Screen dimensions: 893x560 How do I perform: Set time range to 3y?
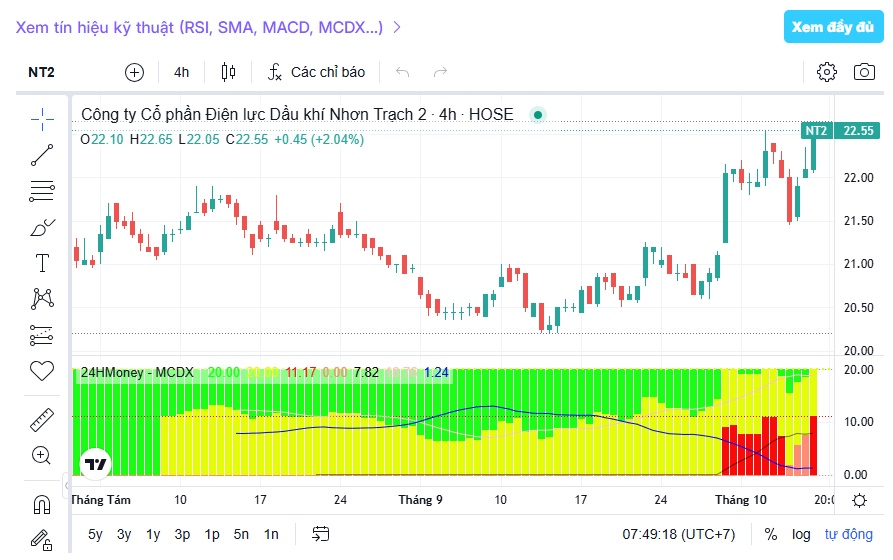[x=124, y=534]
